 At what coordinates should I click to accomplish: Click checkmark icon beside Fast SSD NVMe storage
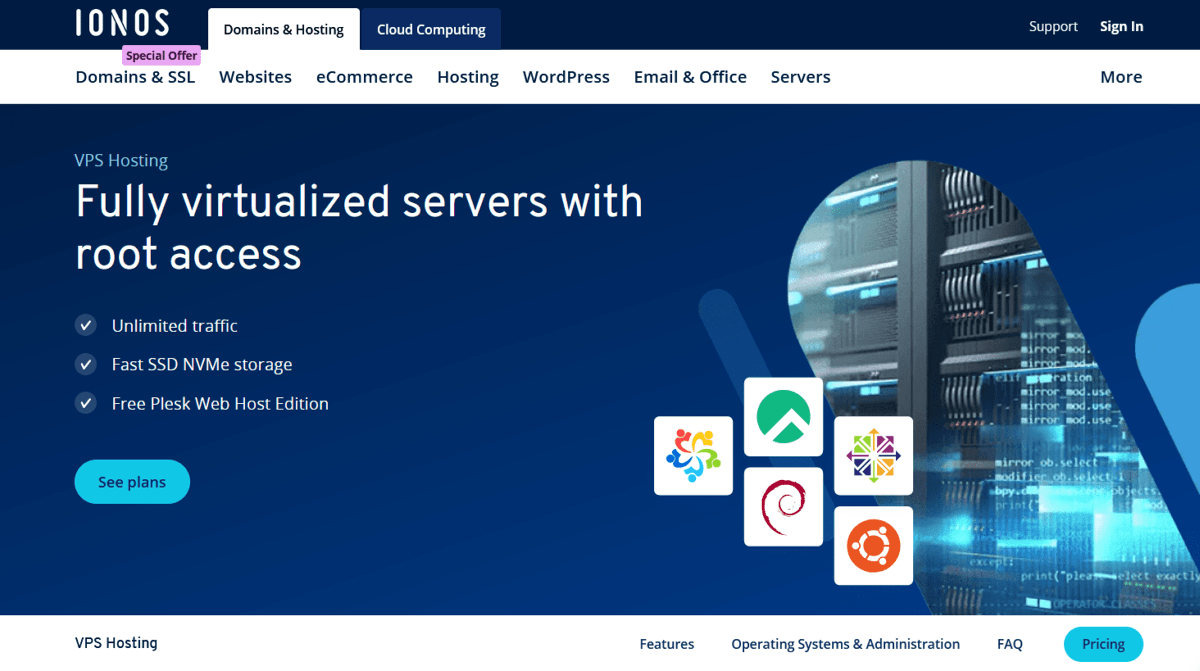click(x=86, y=364)
